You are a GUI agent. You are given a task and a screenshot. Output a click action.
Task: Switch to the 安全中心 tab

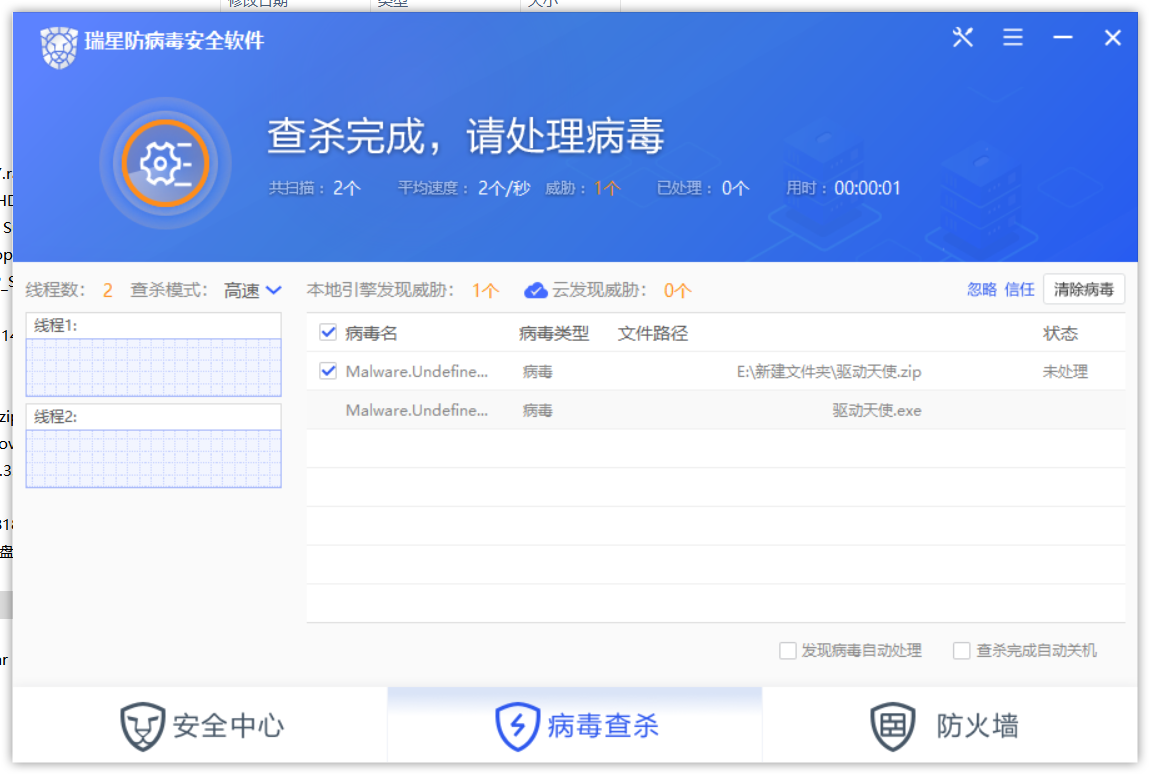[200, 726]
